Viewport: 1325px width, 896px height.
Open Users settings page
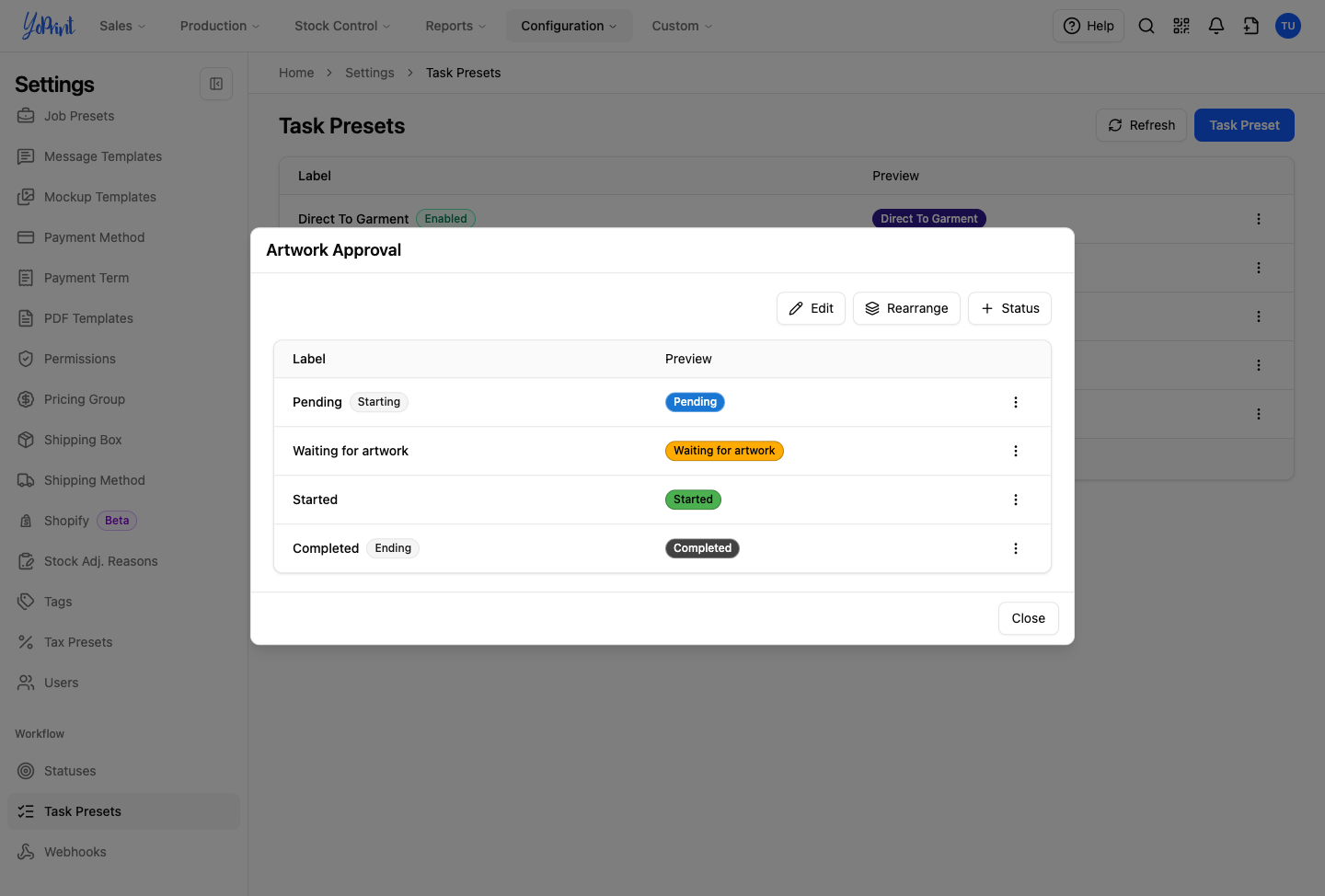pyautogui.click(x=123, y=683)
